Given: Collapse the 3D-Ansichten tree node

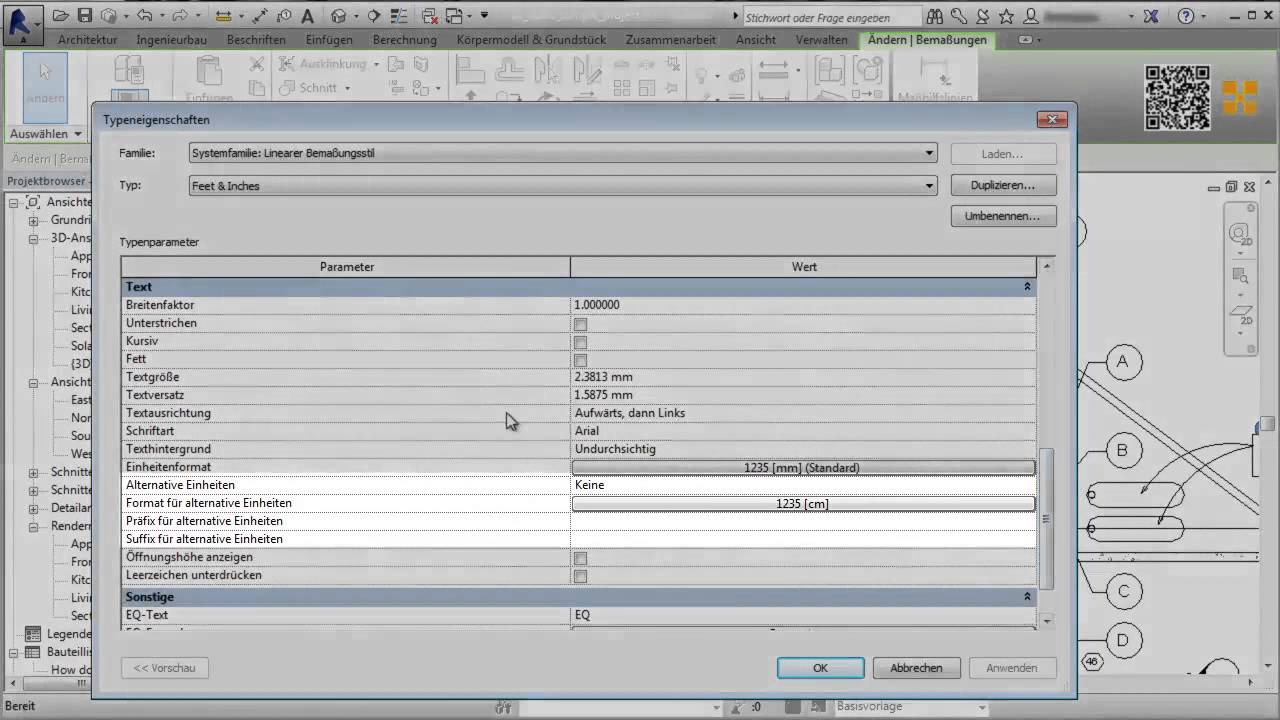Looking at the screenshot, I should tap(33, 238).
